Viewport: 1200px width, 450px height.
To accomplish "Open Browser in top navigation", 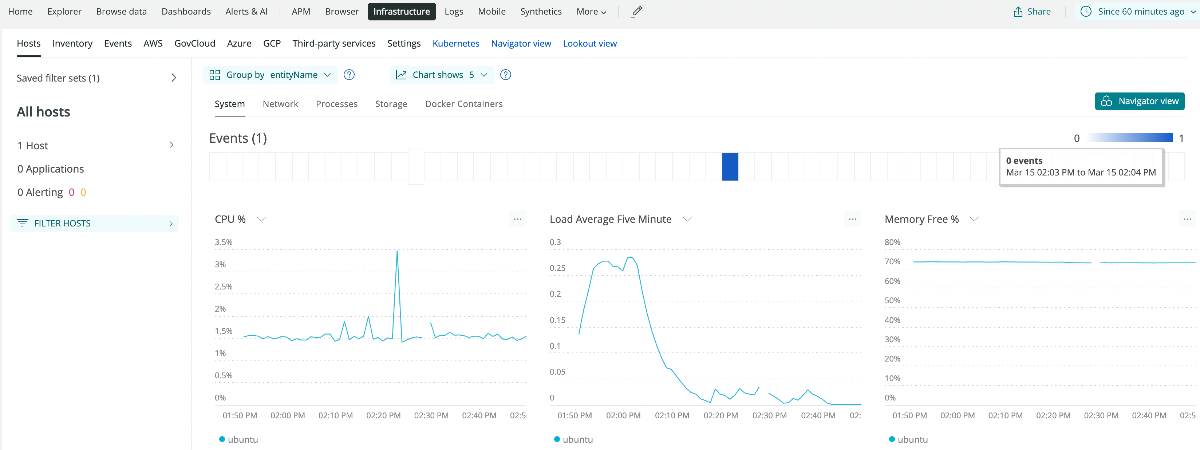I will (x=342, y=12).
